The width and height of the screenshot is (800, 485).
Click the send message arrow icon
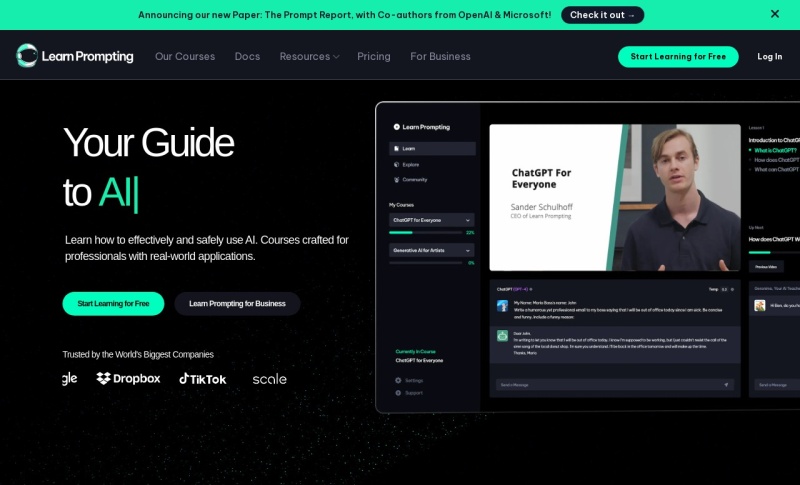coord(726,385)
